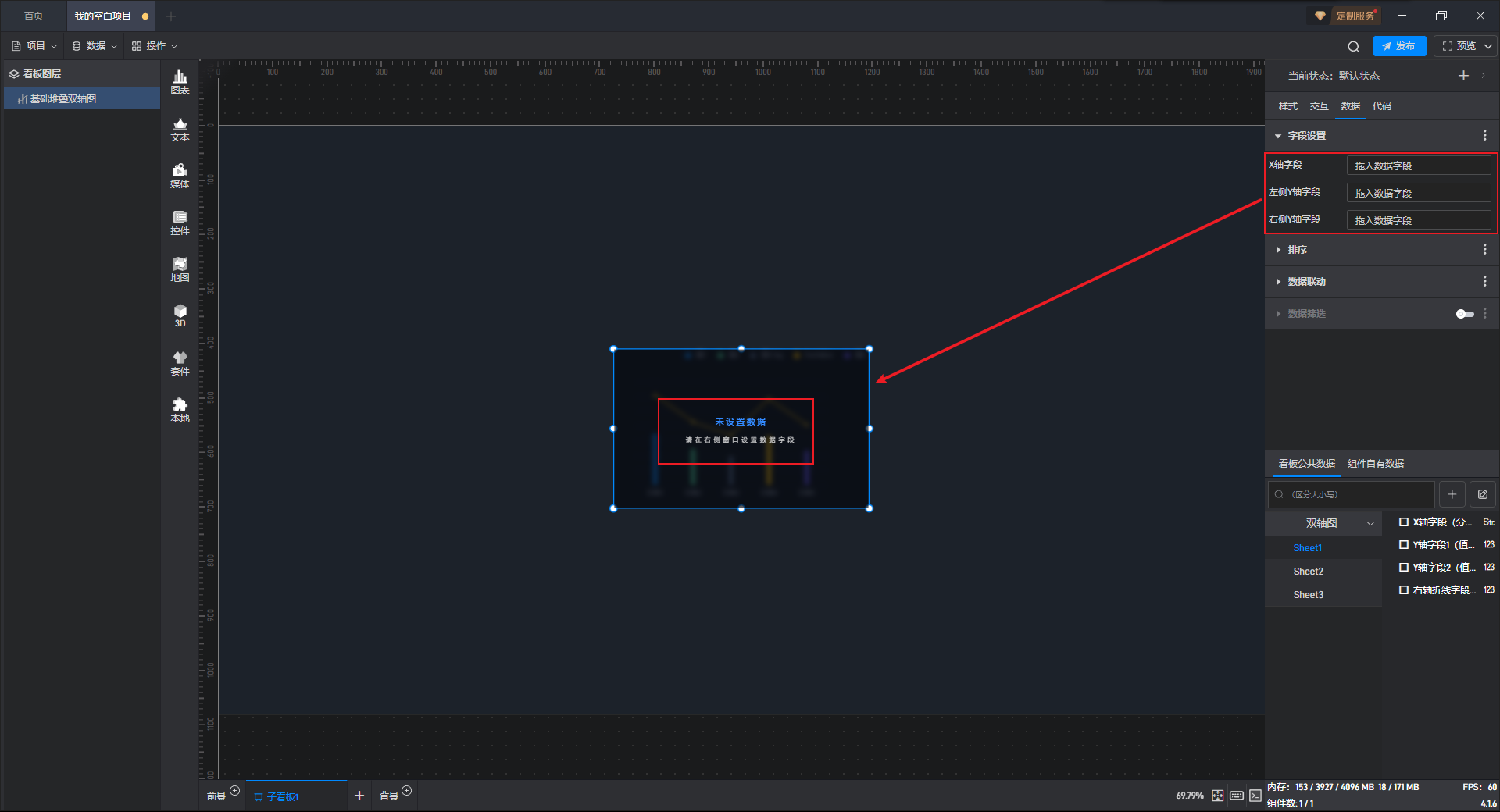Switch to 看板公共数据 tab
The image size is (1500, 812).
1307,464
